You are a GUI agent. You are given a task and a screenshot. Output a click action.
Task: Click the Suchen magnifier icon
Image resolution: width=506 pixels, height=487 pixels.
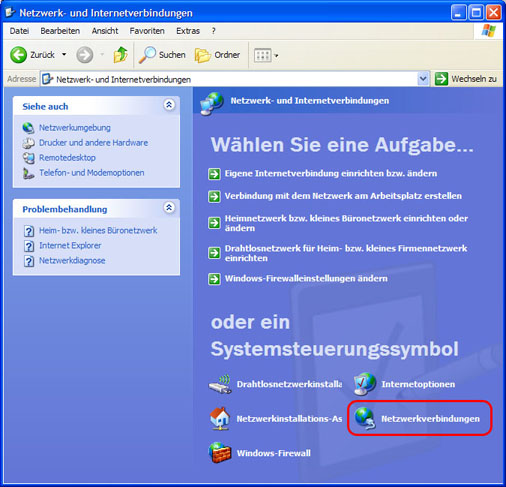pyautogui.click(x=147, y=55)
